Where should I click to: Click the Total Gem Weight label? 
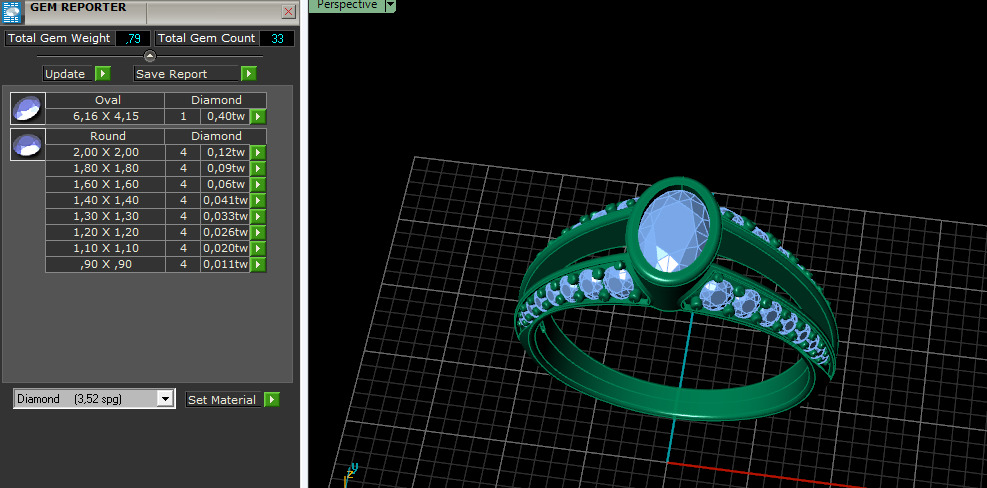(59, 38)
